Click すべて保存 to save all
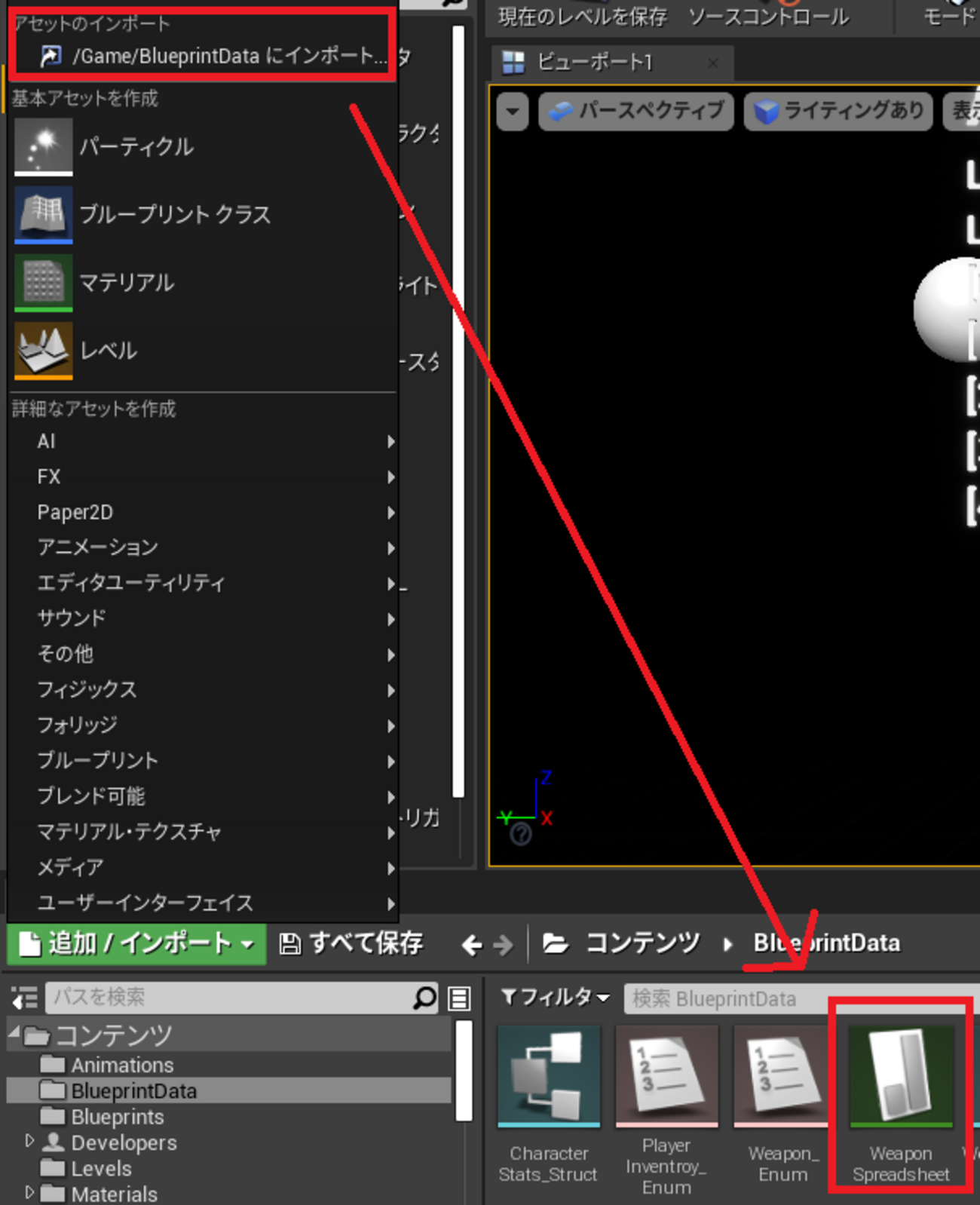 (x=351, y=943)
